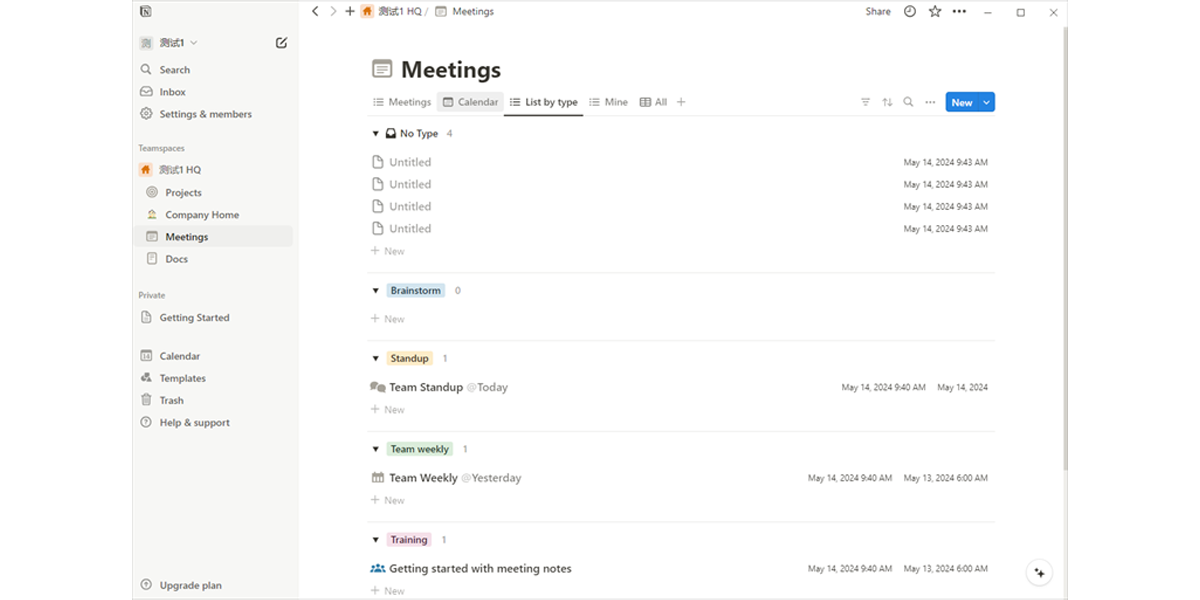Open Projects in the sidebar
Screen dimensions: 1200x600
point(183,192)
